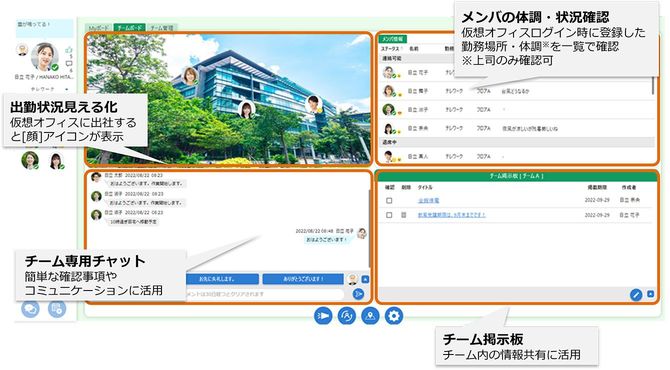The image size is (670, 370).
Task: Click the pencil edit icon on the team bulletin board
Action: coord(636,294)
